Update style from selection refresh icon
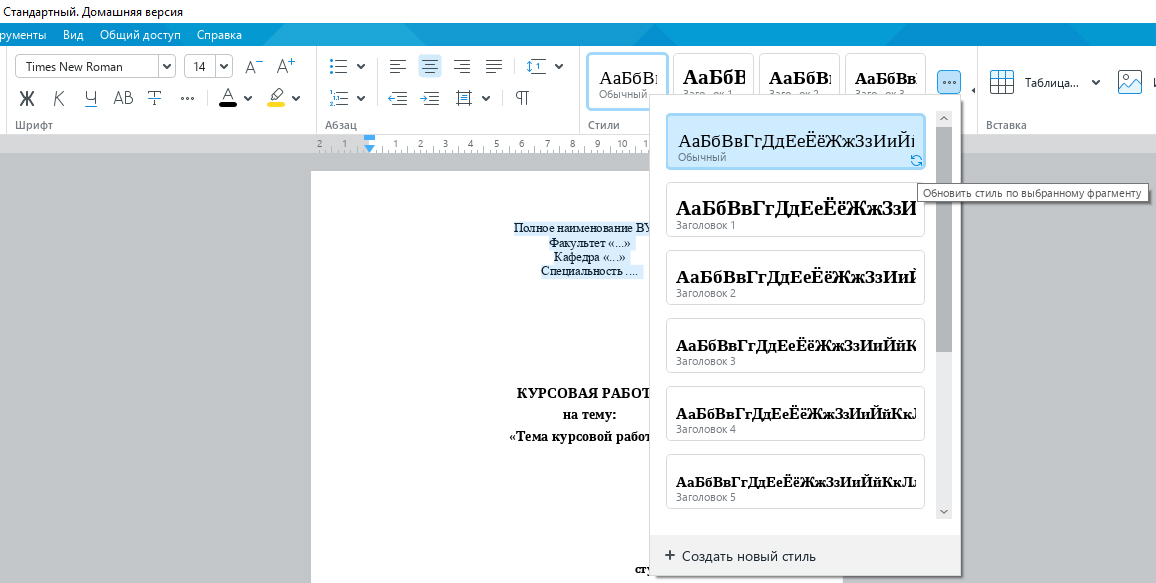The image size is (1156, 583). [916, 160]
